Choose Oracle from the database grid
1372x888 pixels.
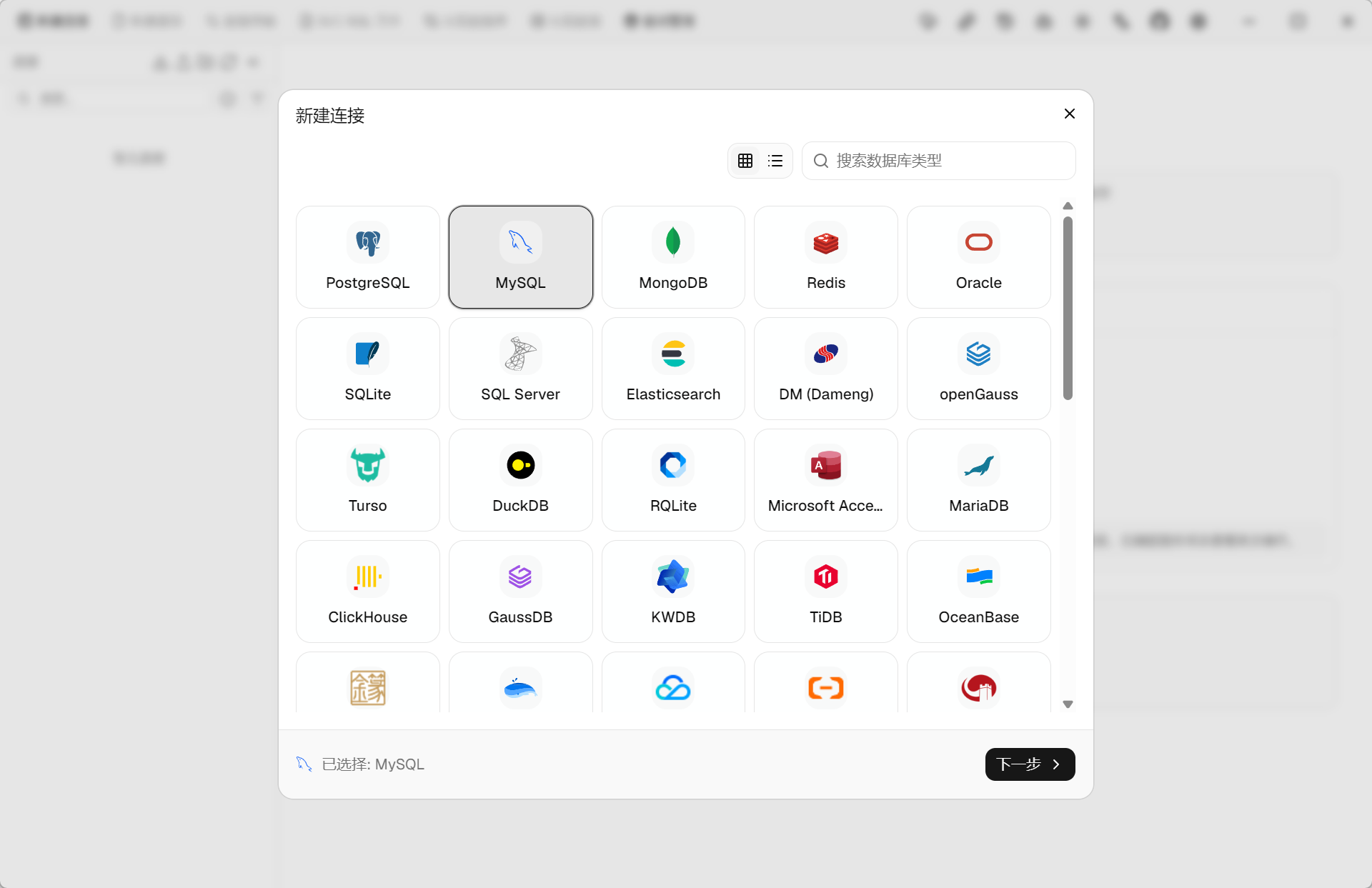[979, 257]
